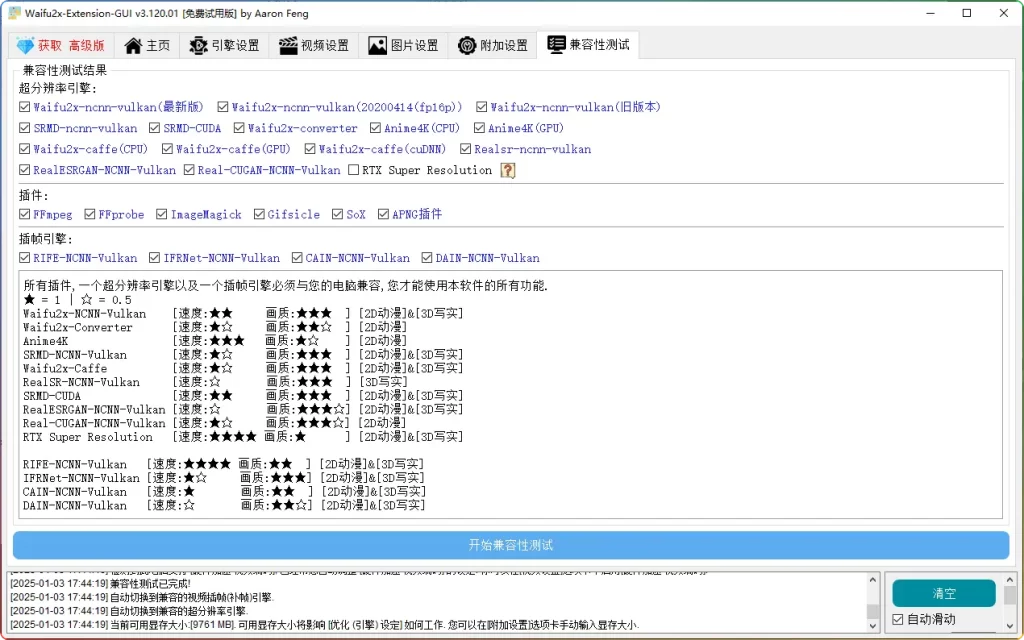Switch to the 主页 tab
Image resolution: width=1024 pixels, height=640 pixels.
point(147,46)
